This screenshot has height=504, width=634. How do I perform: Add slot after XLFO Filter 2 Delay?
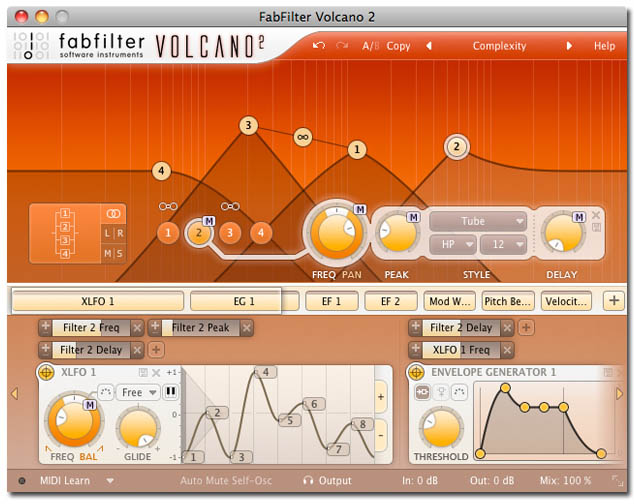pos(156,350)
